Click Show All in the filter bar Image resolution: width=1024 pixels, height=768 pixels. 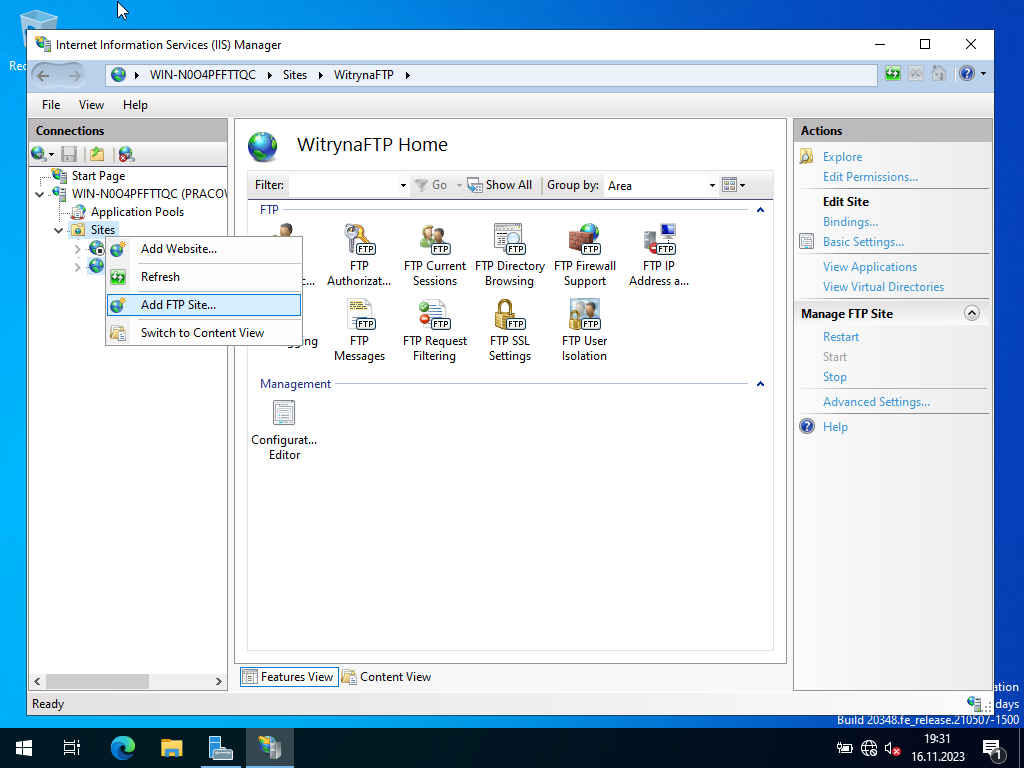(500, 185)
